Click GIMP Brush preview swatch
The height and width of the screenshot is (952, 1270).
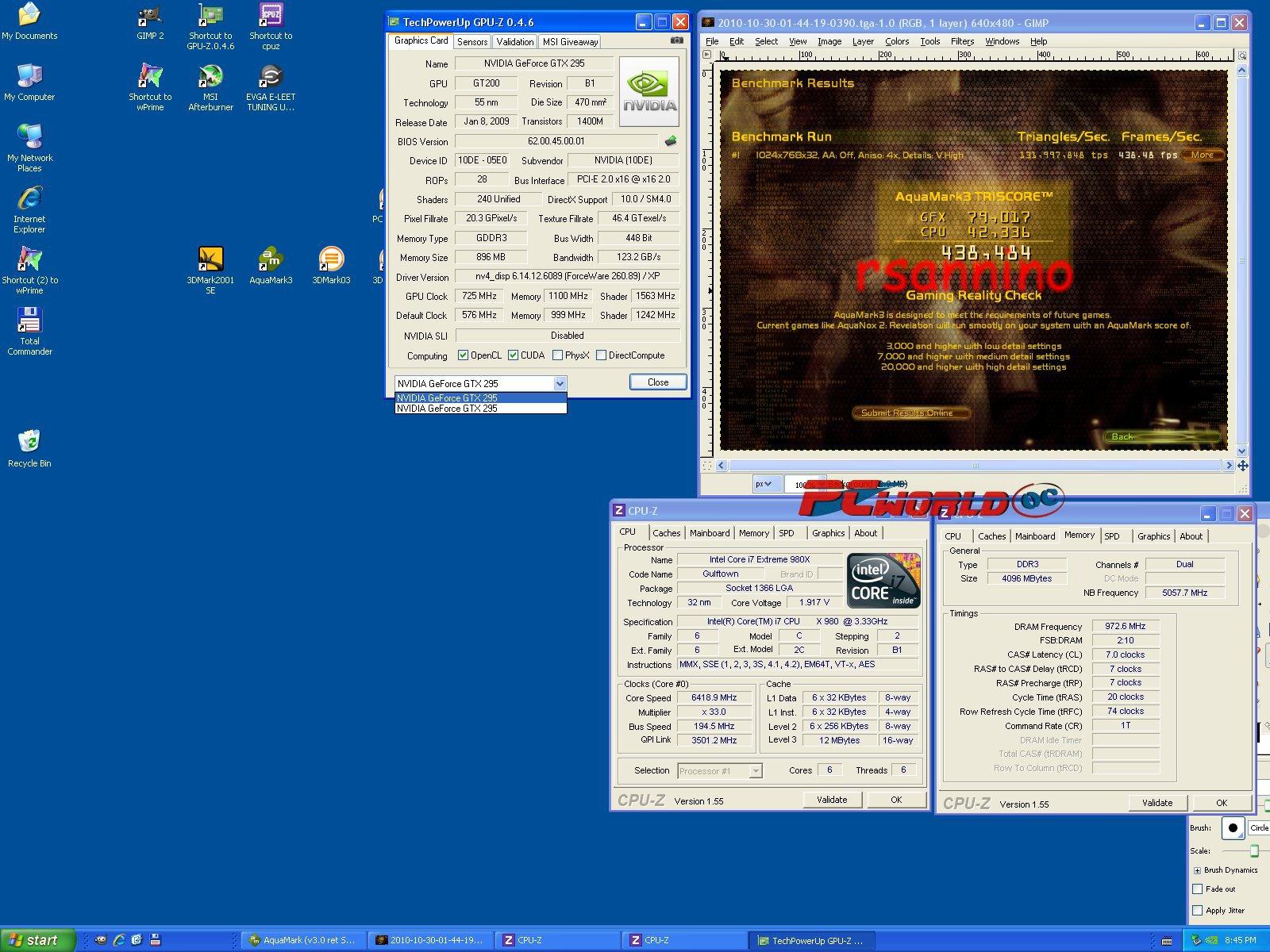click(1232, 828)
